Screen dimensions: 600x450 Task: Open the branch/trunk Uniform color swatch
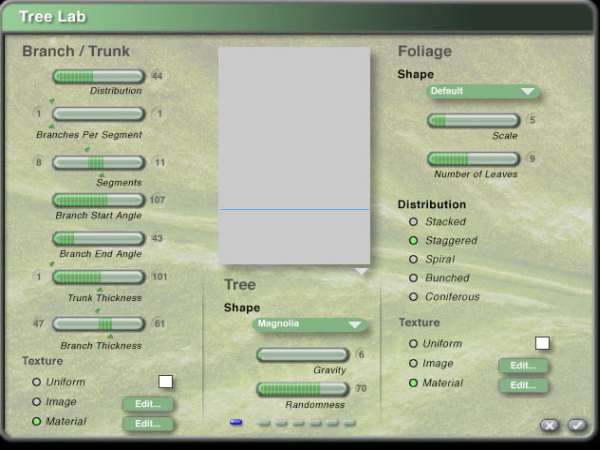[x=166, y=382]
